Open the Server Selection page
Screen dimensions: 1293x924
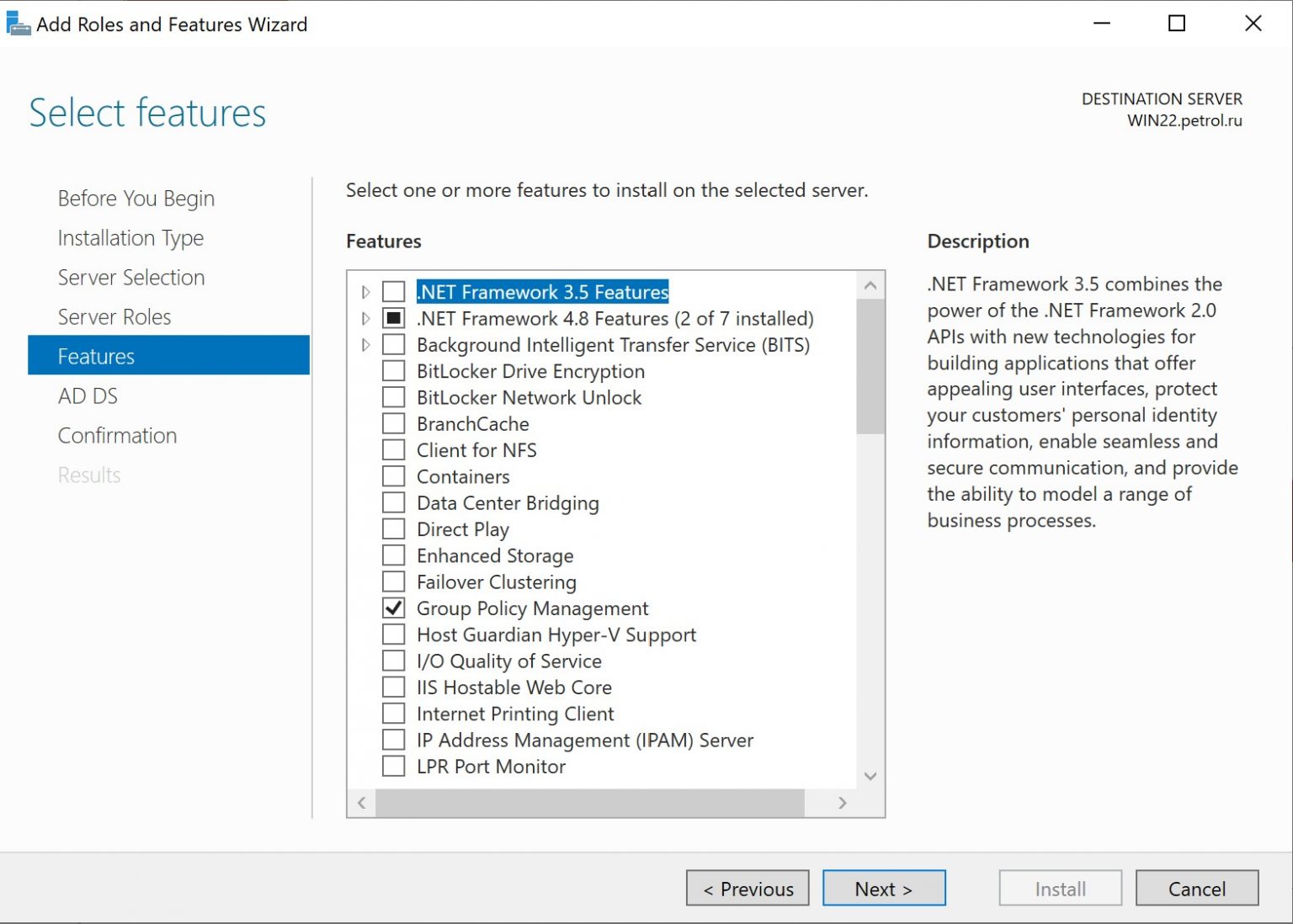coord(130,277)
